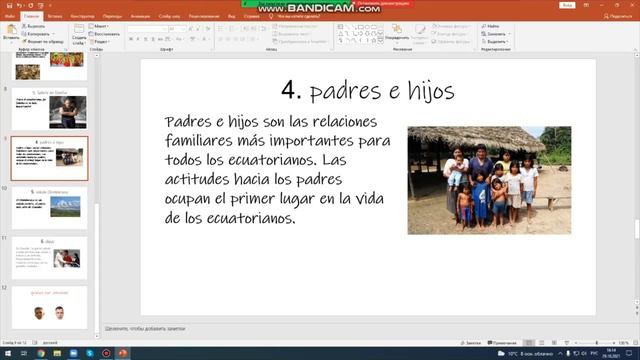Click the Arrange (Упорядочить) icon
Viewport: 640px width, 360px height.
tap(397, 29)
